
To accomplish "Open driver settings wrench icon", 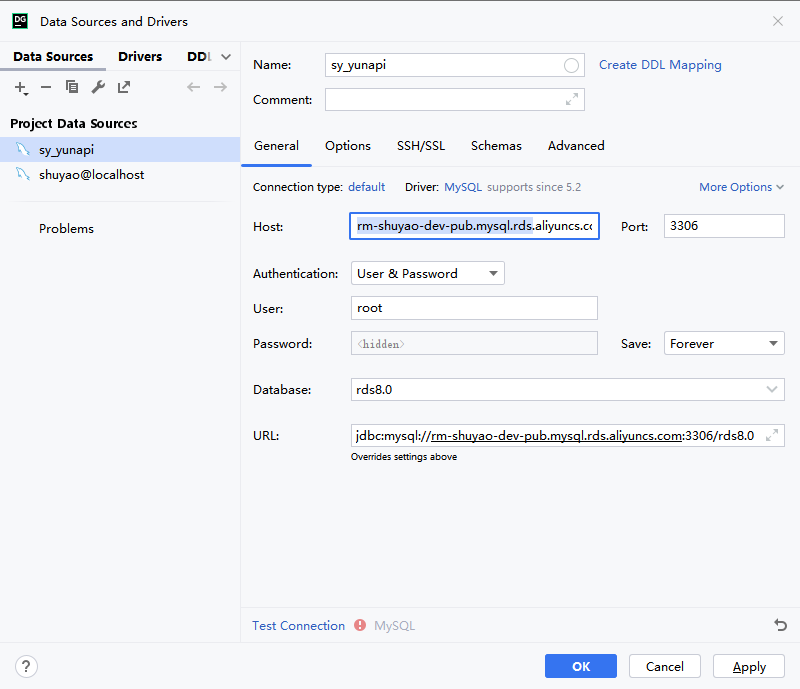I will click(x=98, y=87).
